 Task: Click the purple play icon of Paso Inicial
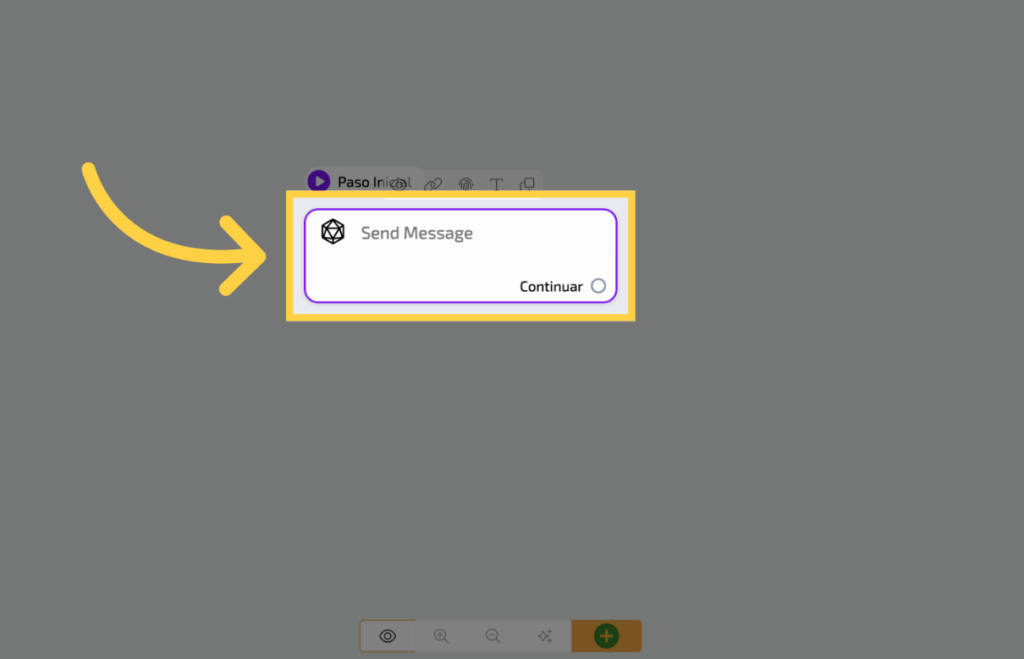coord(319,181)
